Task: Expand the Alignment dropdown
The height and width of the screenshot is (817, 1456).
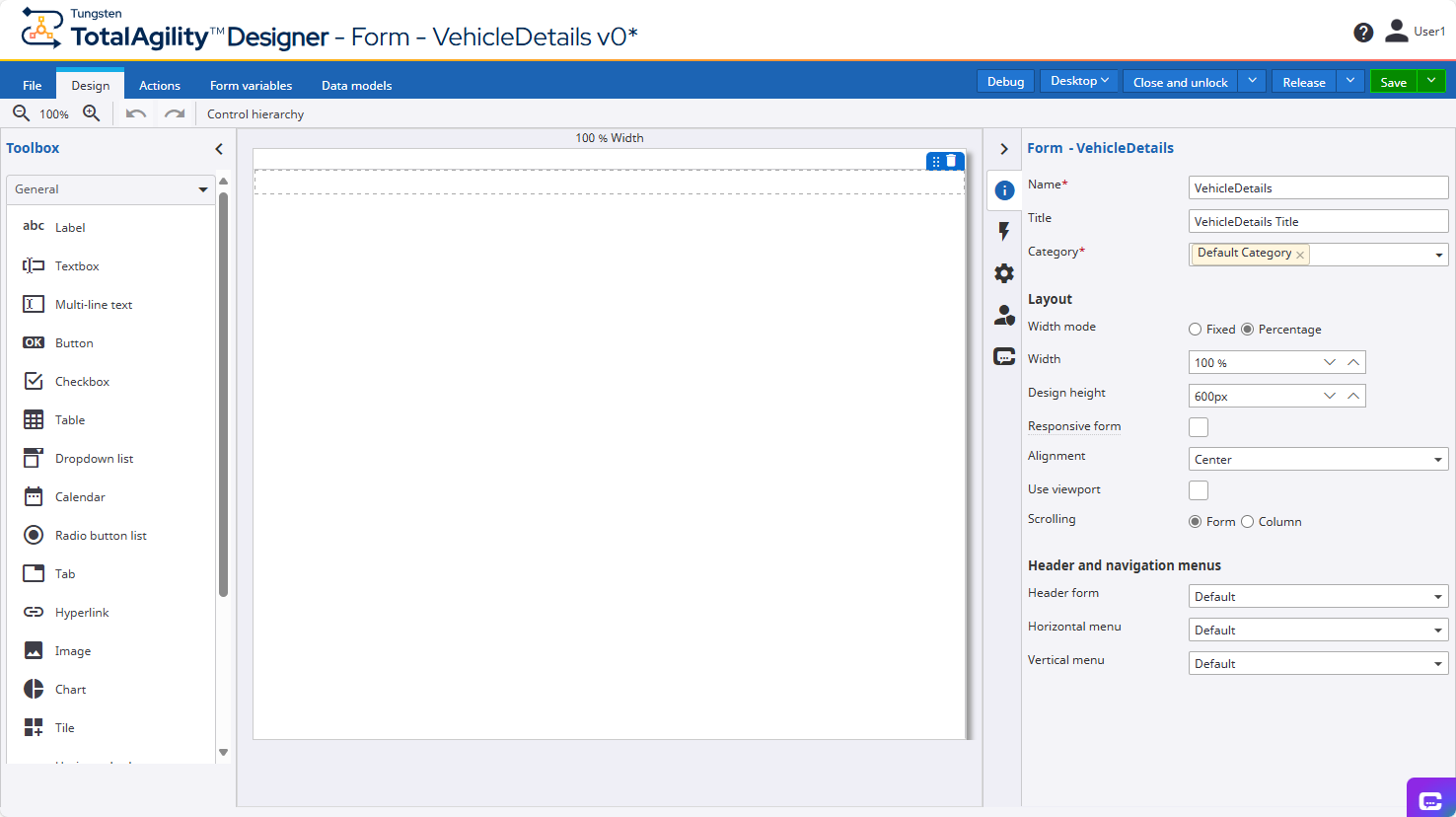Action: pos(1318,460)
